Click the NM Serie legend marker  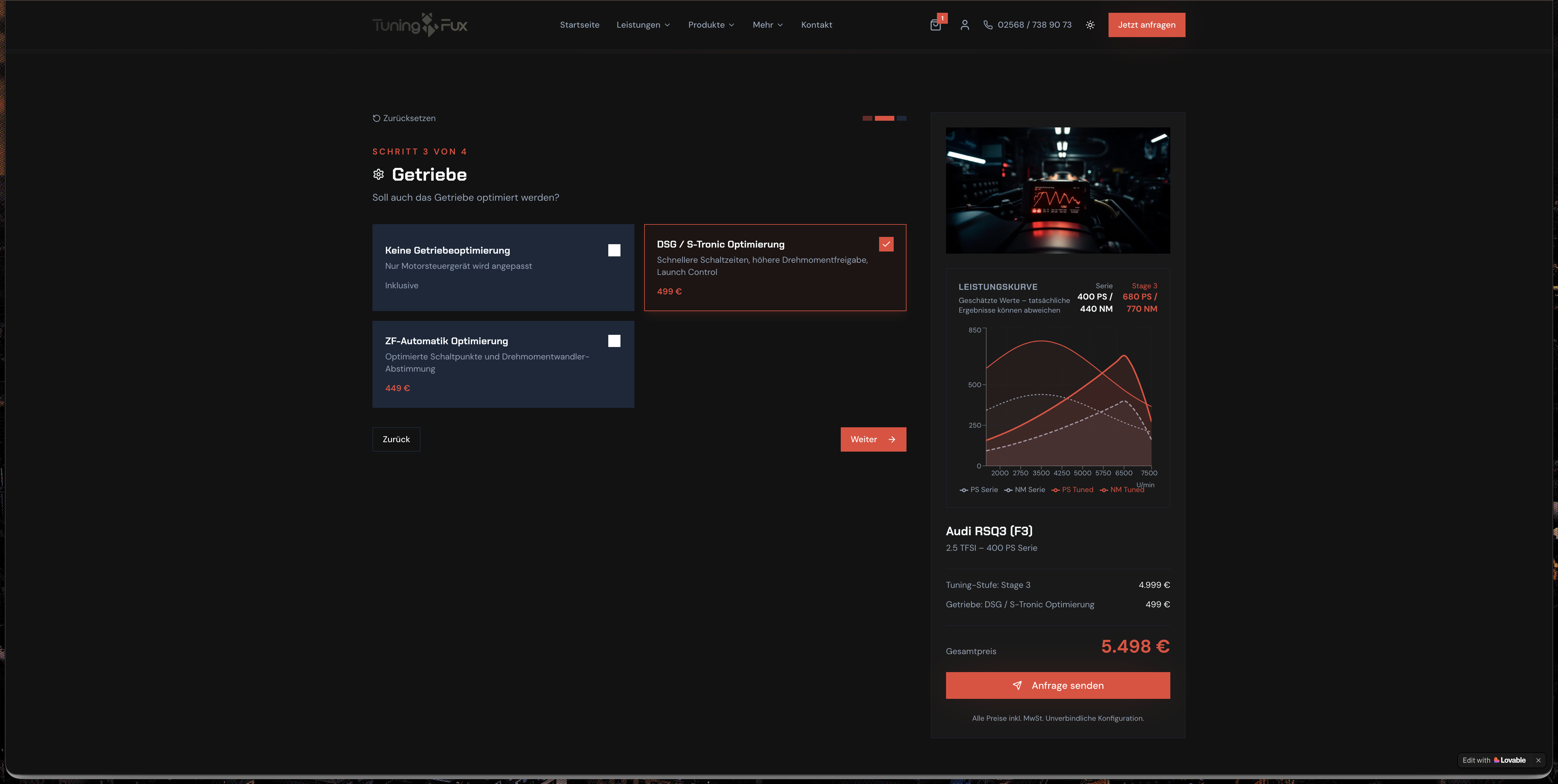point(1008,490)
